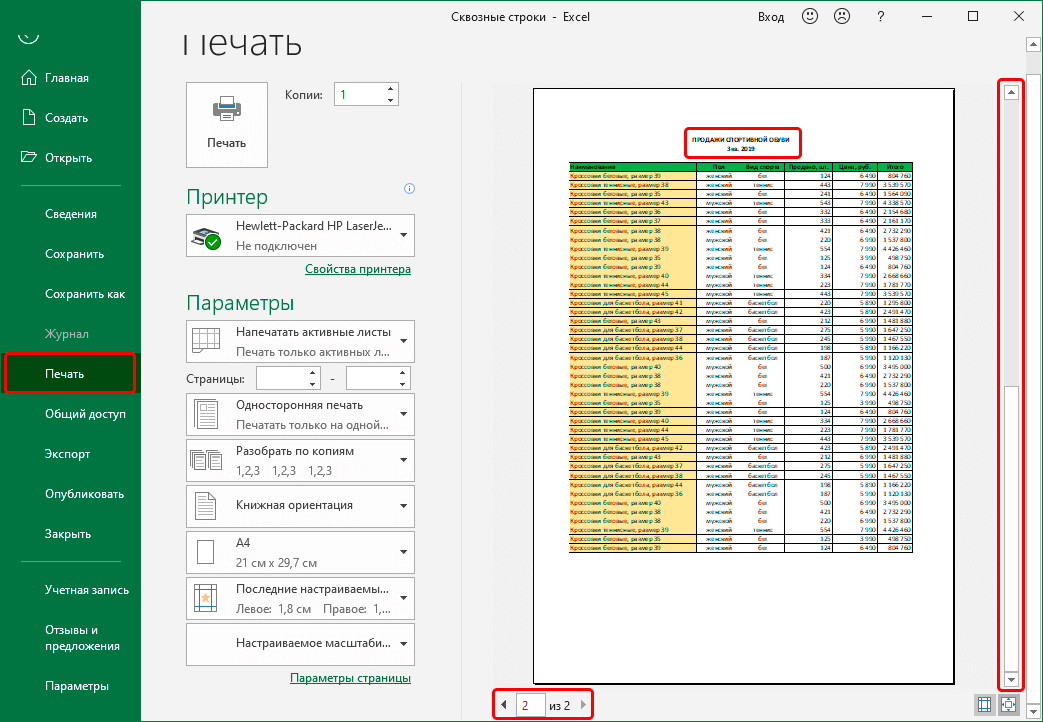Screen dimensions: 1043x722
Task: Click the outer window scroll up arrow
Action: 1033,45
